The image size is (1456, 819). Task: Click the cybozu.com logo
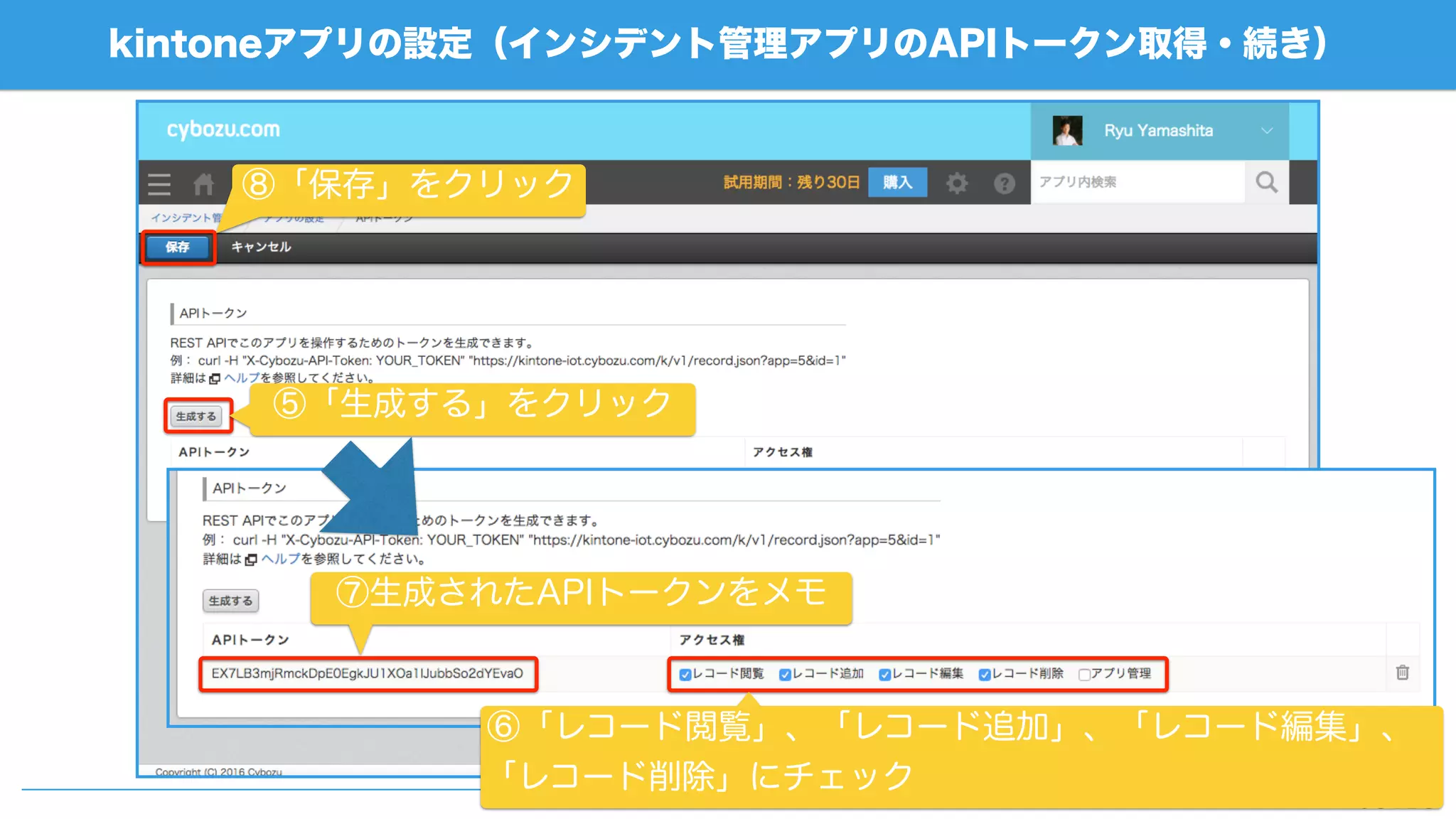pyautogui.click(x=223, y=129)
